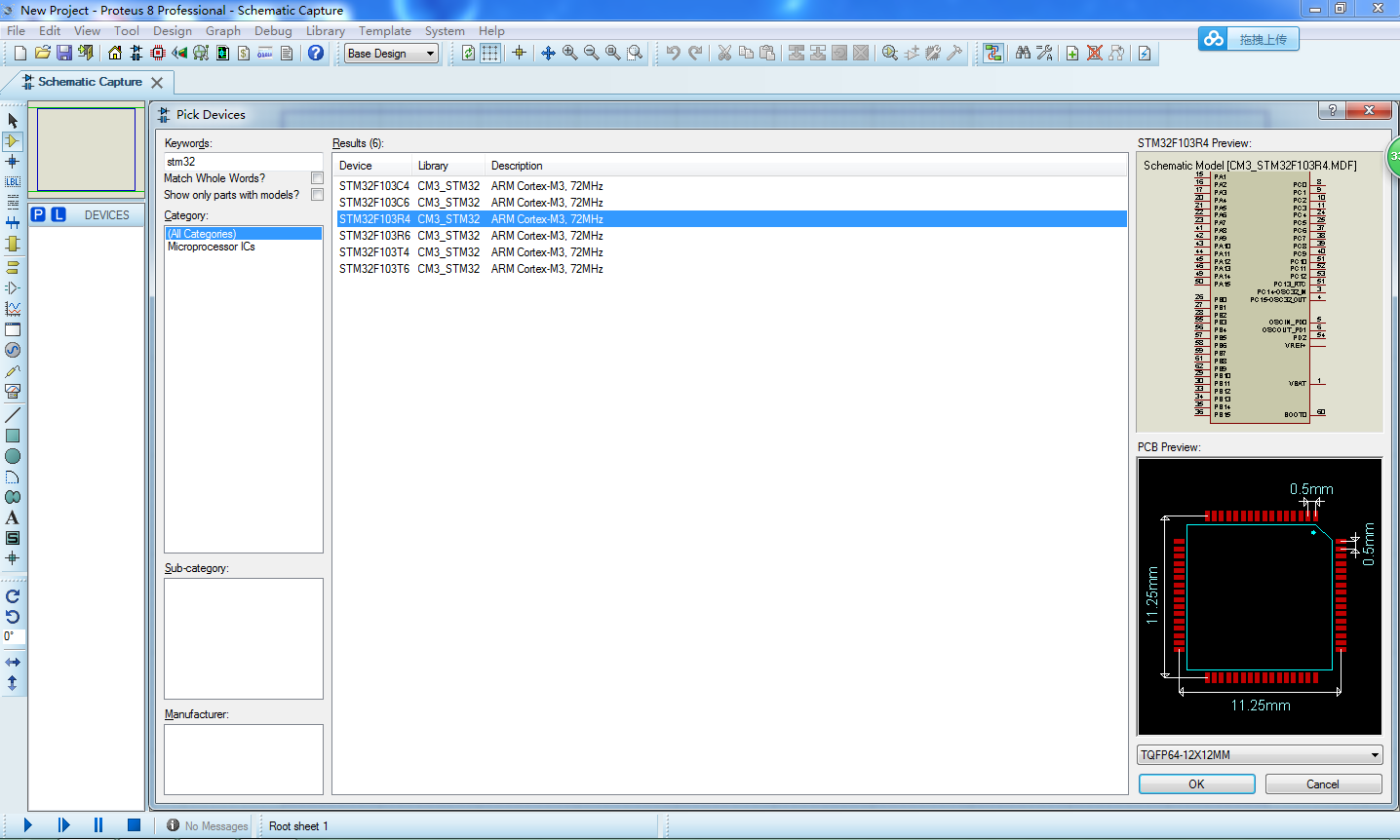Toggle the grid display icon
The height and width of the screenshot is (840, 1400).
pos(489,53)
